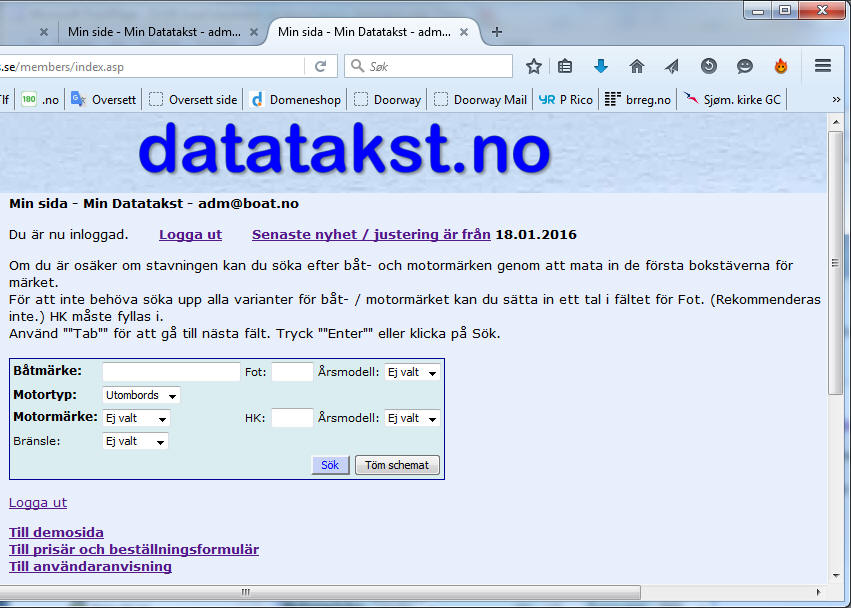Click the Töm schemat button
851x608 pixels.
(x=396, y=465)
